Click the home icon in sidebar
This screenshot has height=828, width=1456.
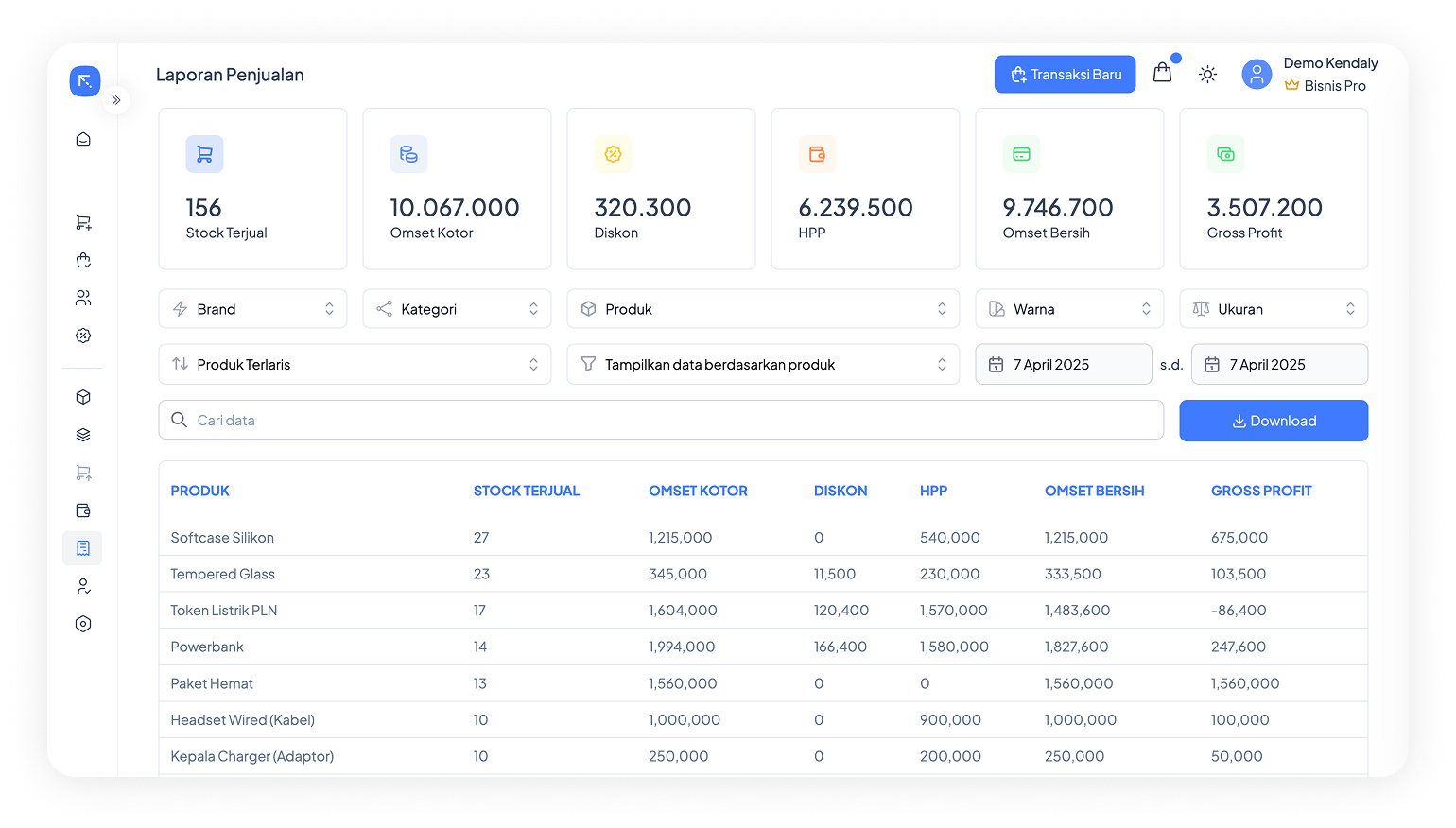tap(83, 139)
